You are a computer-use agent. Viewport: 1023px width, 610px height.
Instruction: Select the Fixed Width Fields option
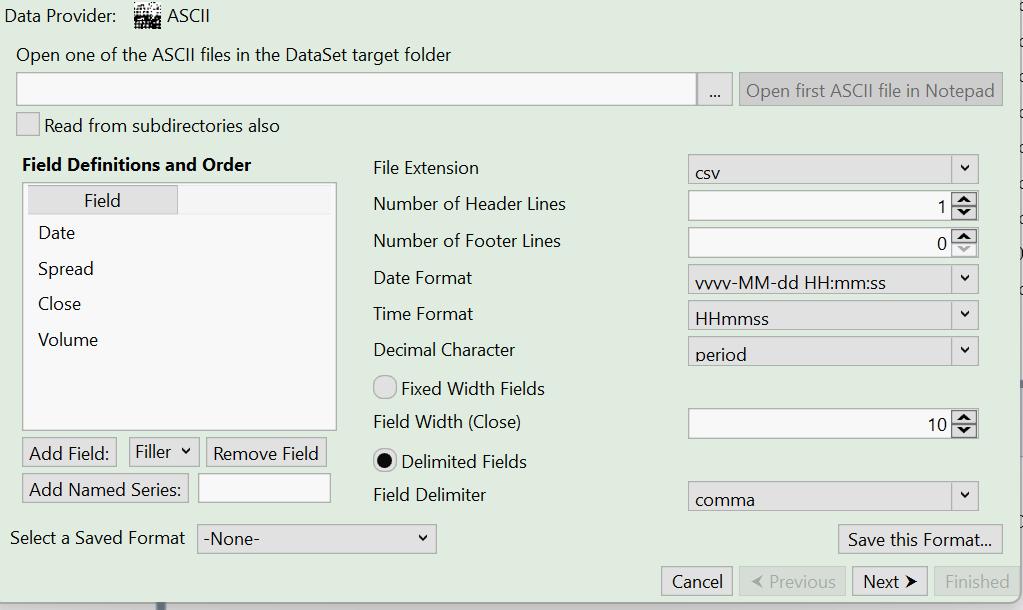tap(385, 388)
